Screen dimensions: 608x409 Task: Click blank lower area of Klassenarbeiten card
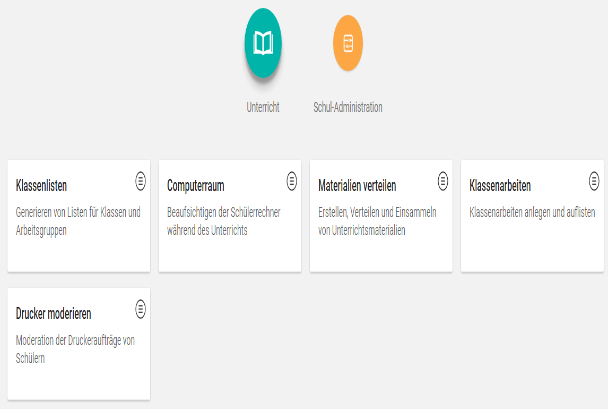532,250
